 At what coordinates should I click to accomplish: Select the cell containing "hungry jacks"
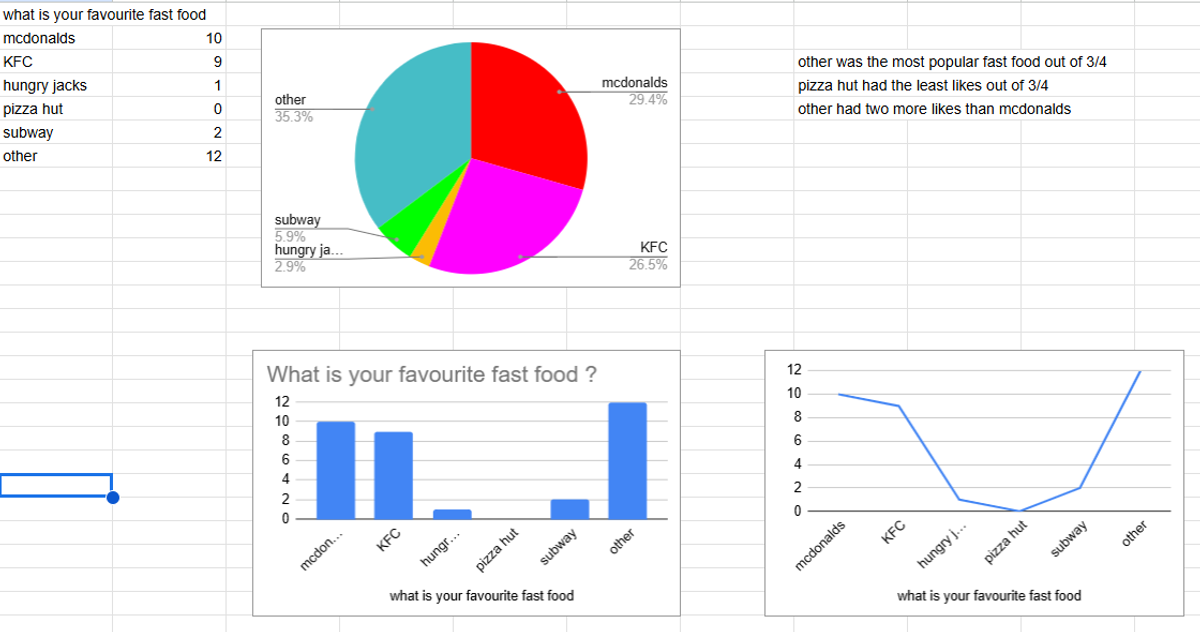45,85
